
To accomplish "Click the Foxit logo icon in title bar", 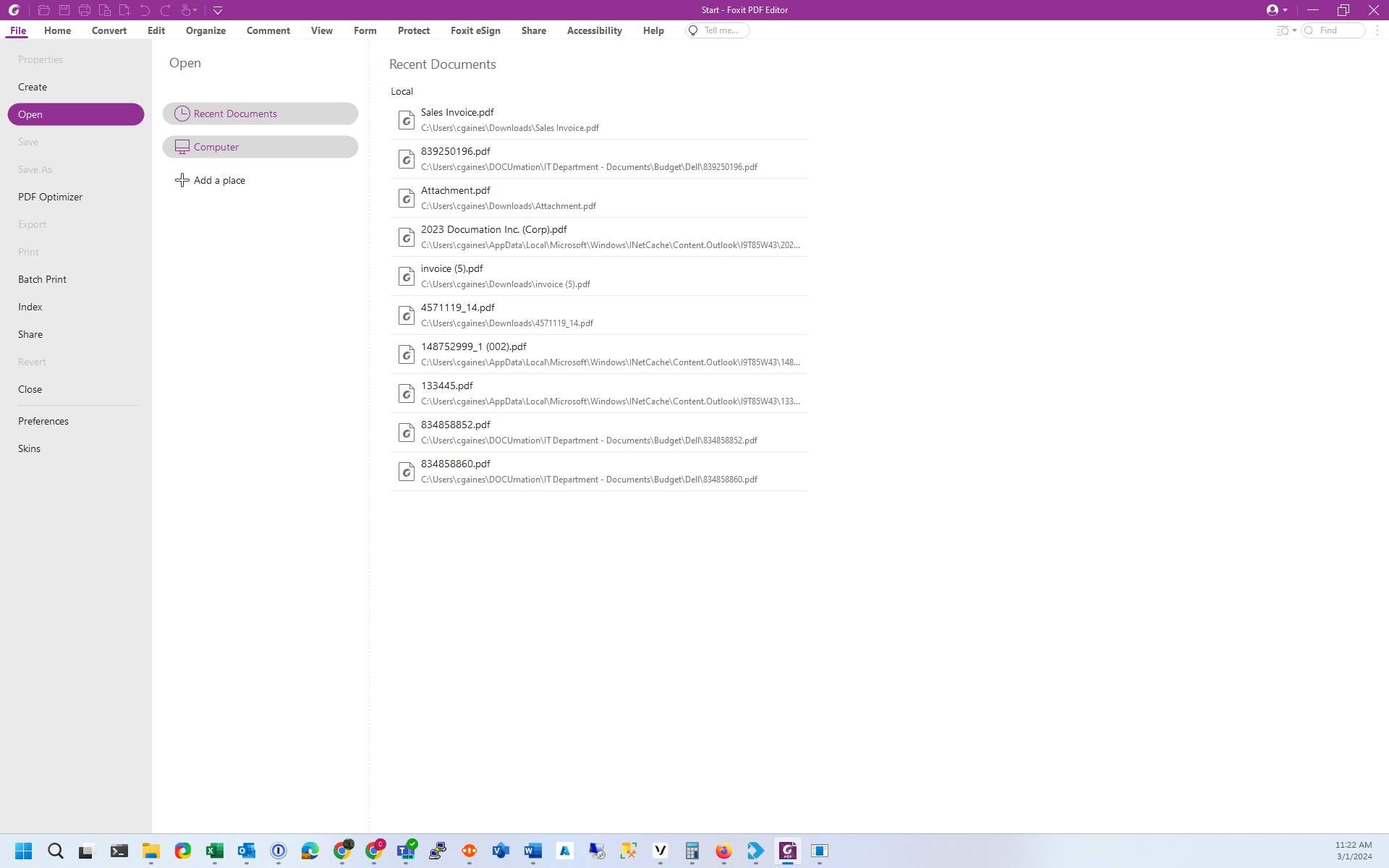I will pos(14,10).
